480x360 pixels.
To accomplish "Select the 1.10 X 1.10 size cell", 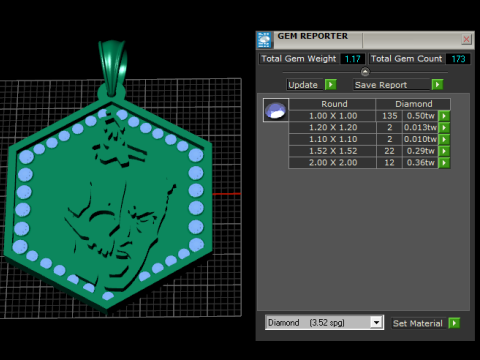I will point(333,139).
